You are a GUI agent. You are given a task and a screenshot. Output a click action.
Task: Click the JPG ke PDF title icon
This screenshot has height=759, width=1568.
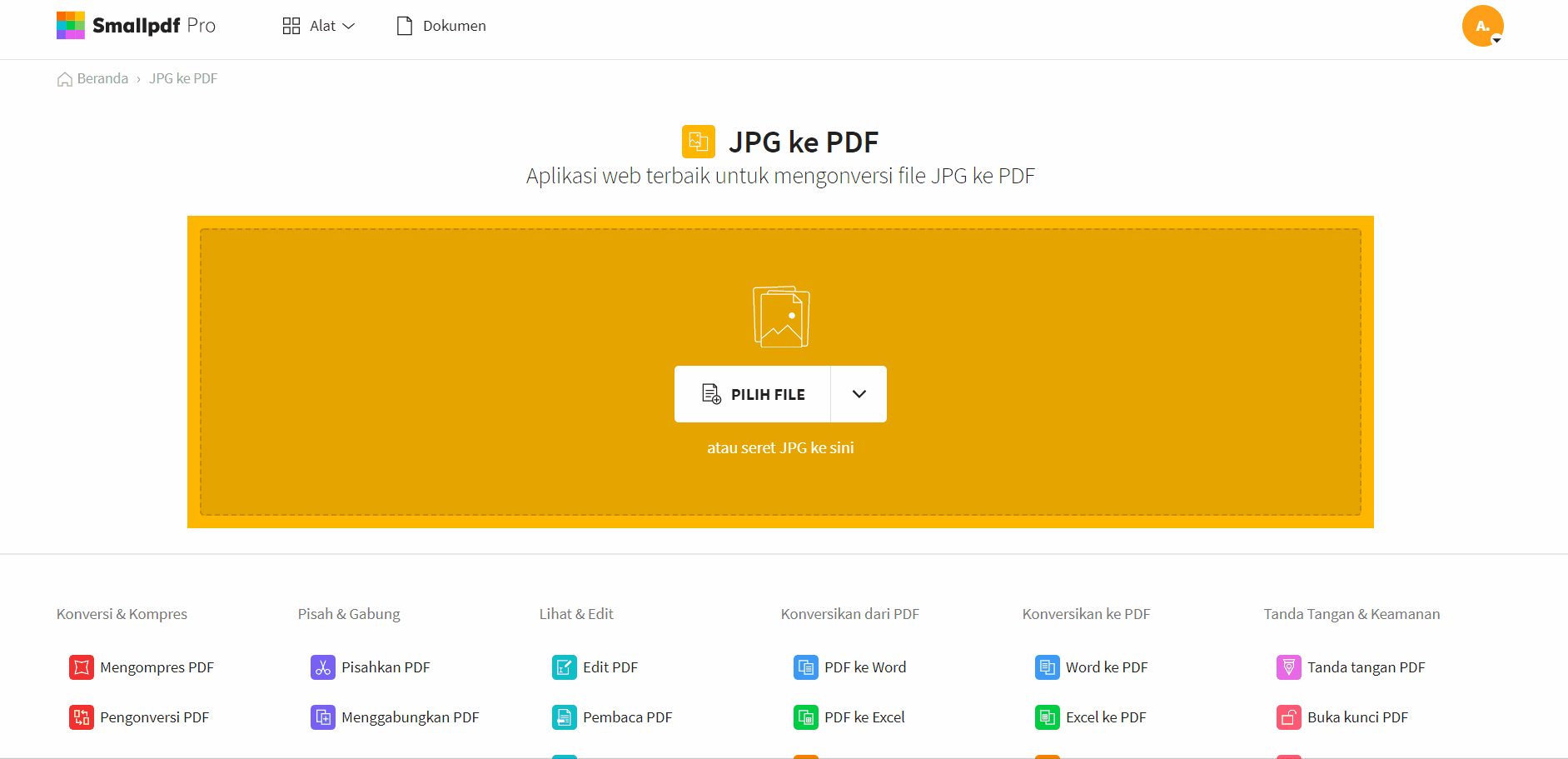tap(698, 142)
